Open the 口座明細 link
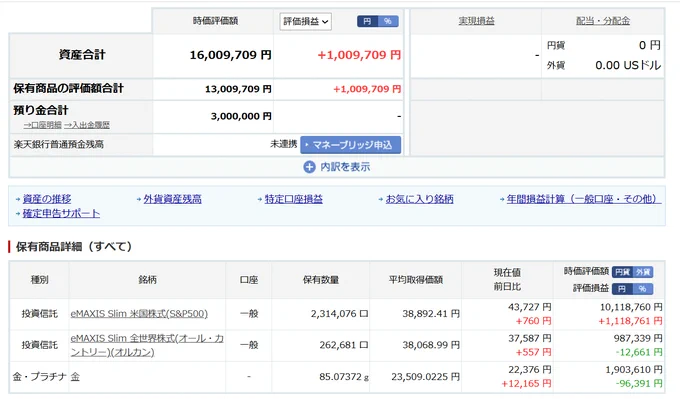This screenshot has width=680, height=399. (x=42, y=125)
